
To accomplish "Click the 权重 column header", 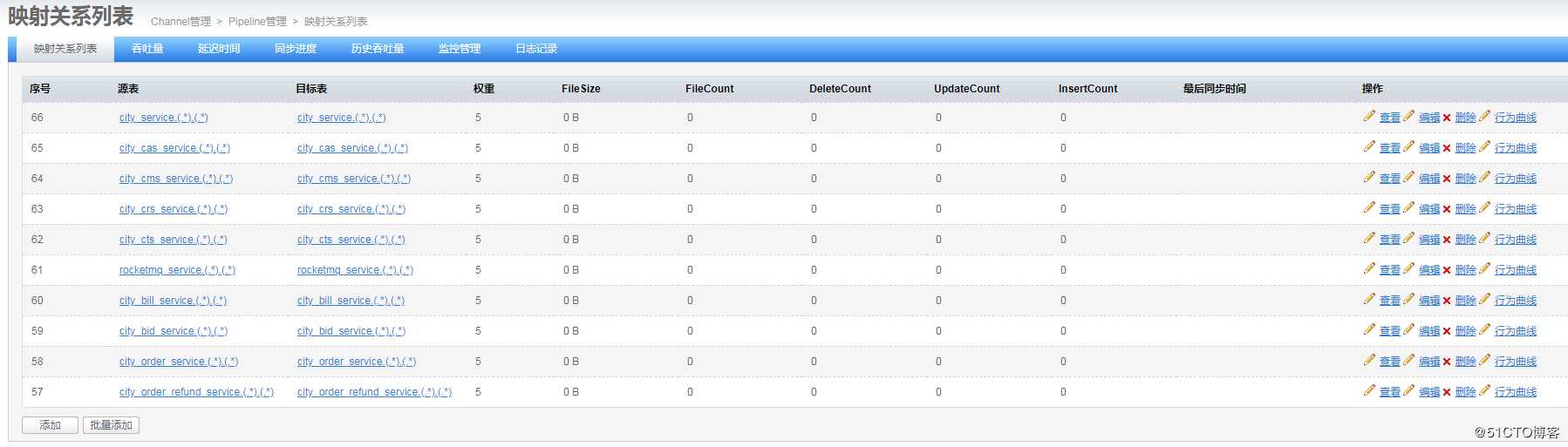I will (484, 89).
